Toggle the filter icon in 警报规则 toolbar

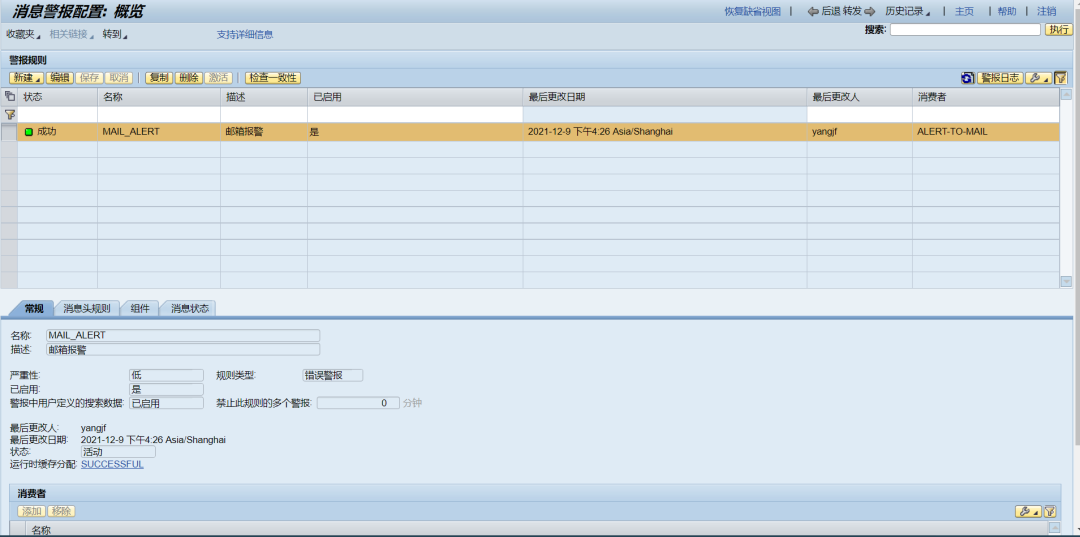tap(1061, 78)
